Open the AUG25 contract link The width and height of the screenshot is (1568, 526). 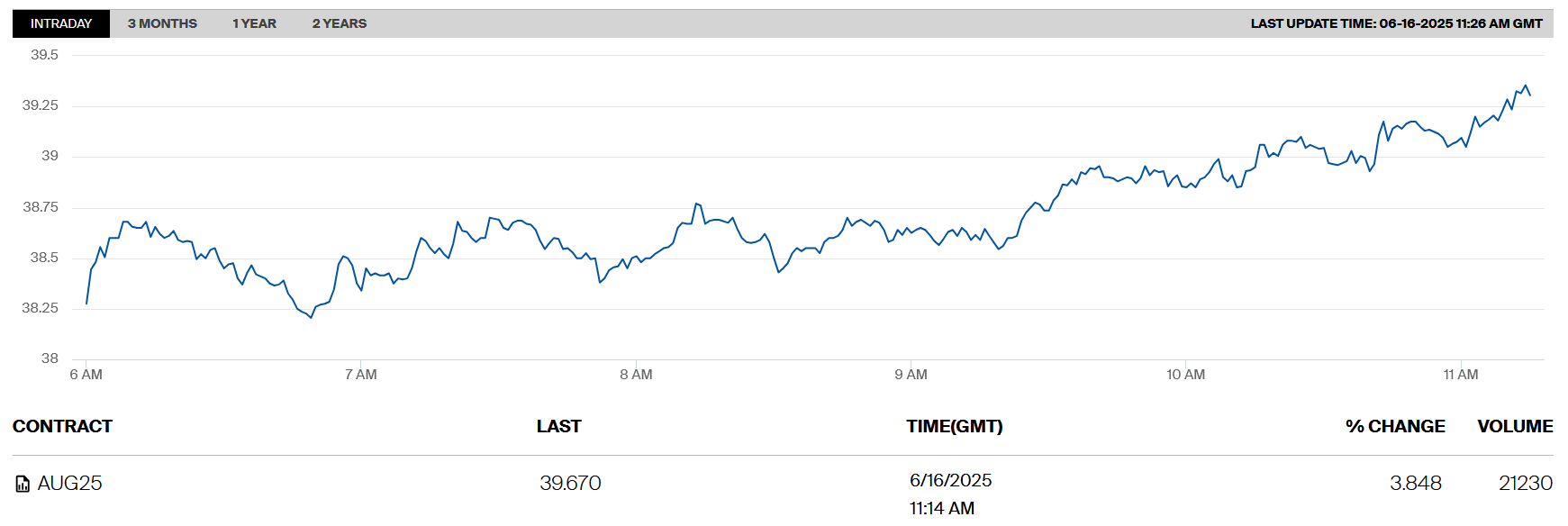(69, 484)
